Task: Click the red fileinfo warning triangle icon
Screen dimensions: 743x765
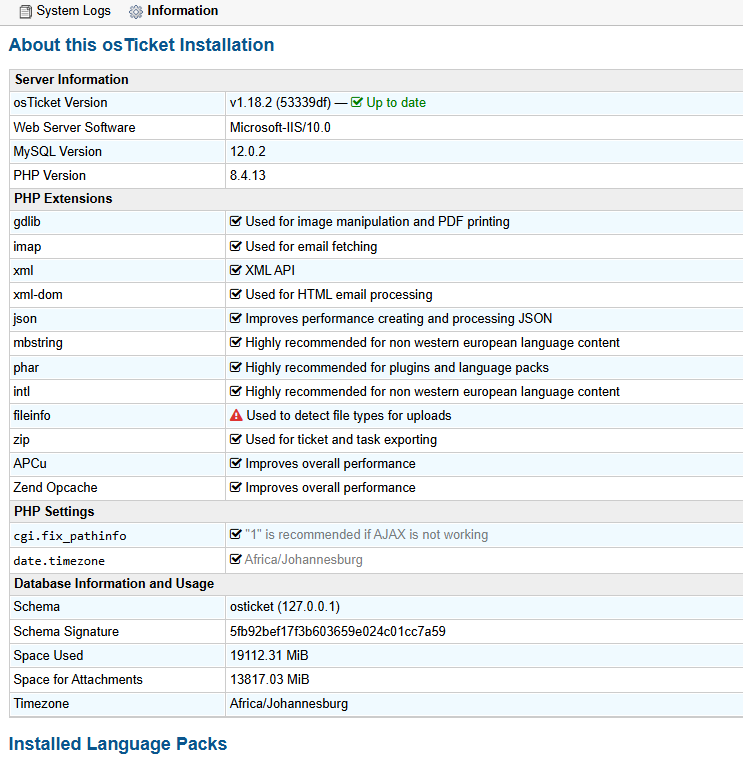Action: [x=236, y=416]
